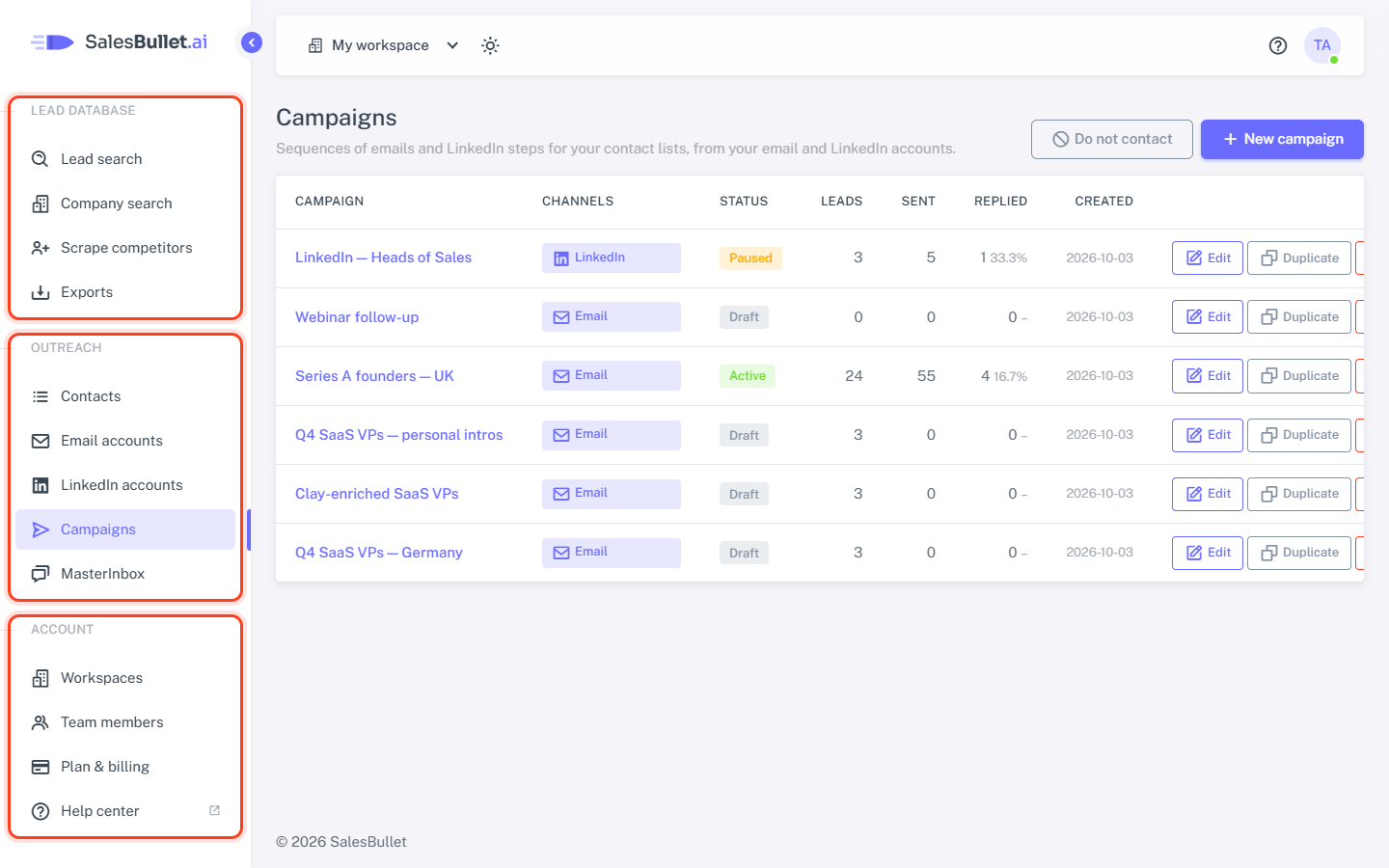Duplicate the Q4 SaaS VPs — Germany campaign
1389x868 pixels.
[1299, 553]
